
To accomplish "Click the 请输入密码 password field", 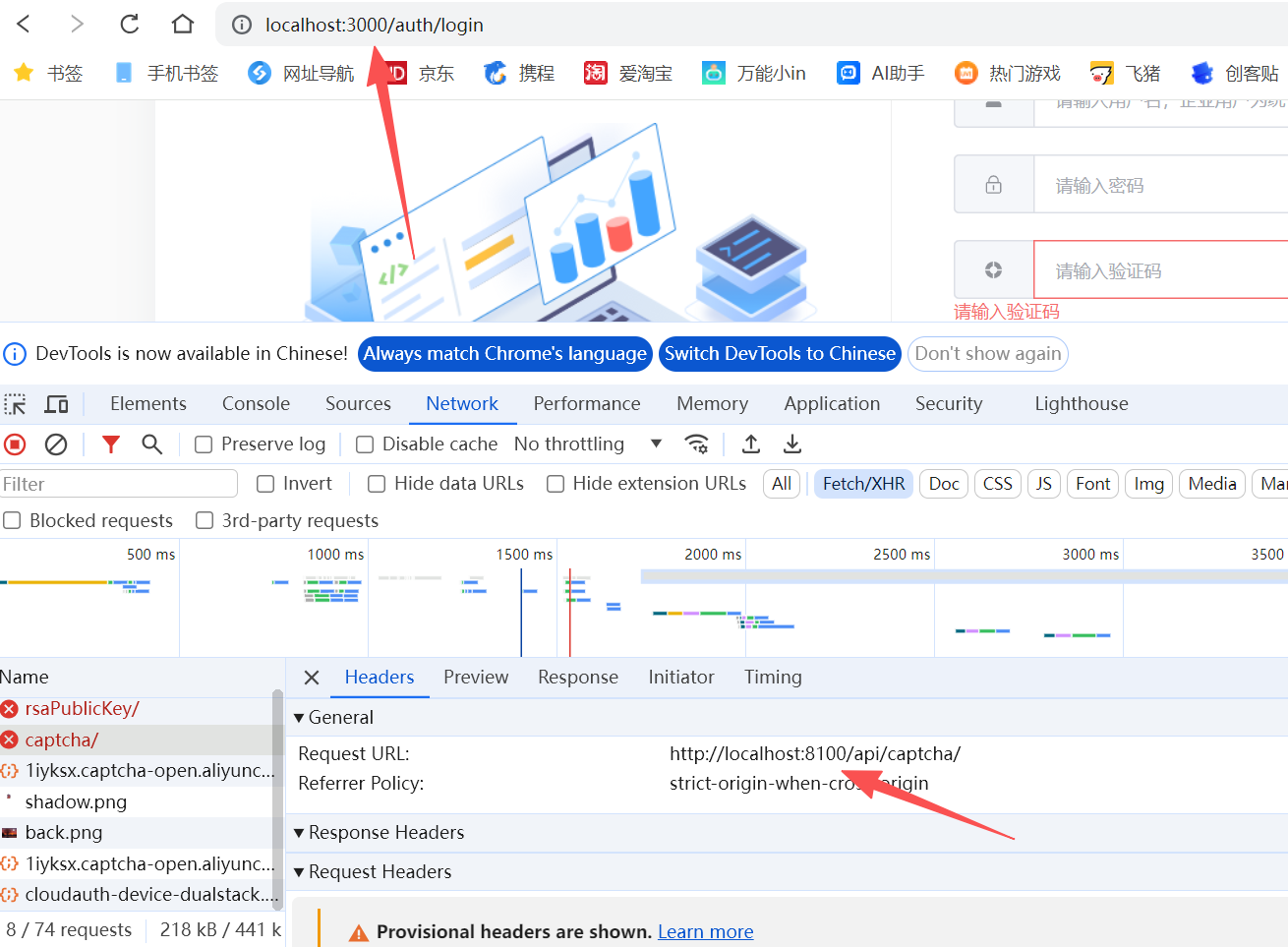I will [x=1160, y=185].
